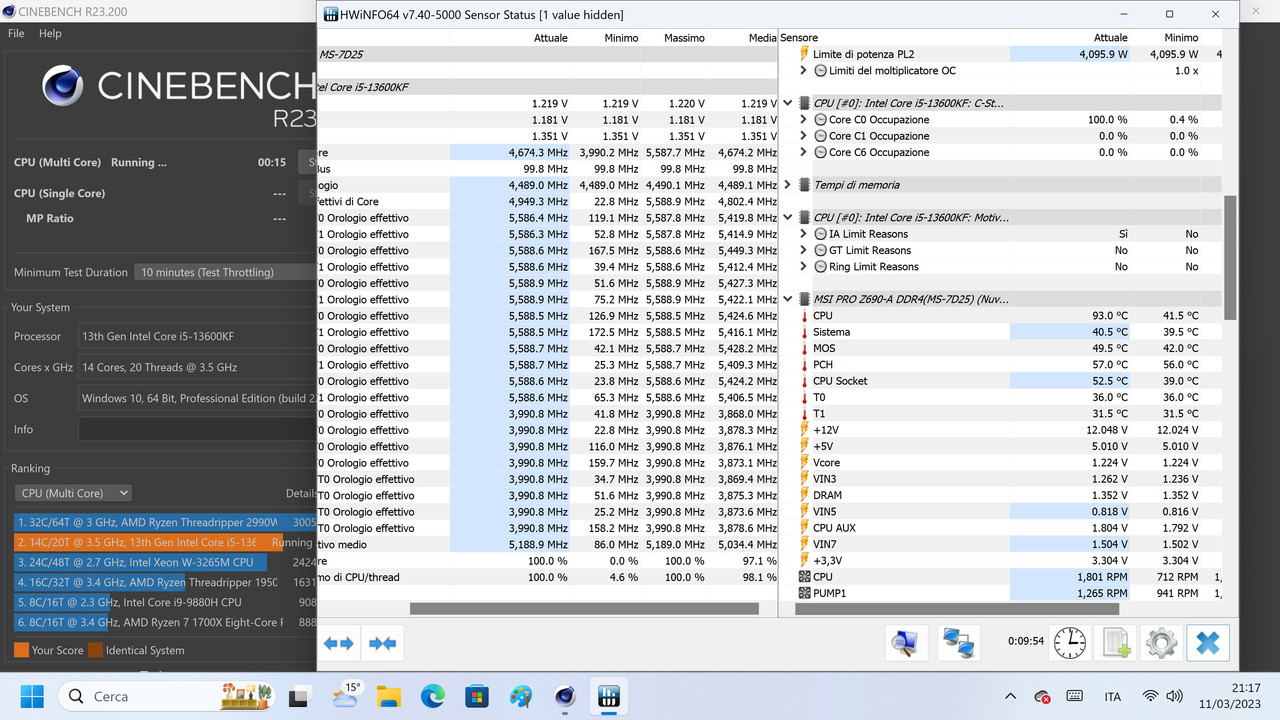Expand GT Limit Reasons row
This screenshot has width=1280, height=720.
tap(804, 250)
